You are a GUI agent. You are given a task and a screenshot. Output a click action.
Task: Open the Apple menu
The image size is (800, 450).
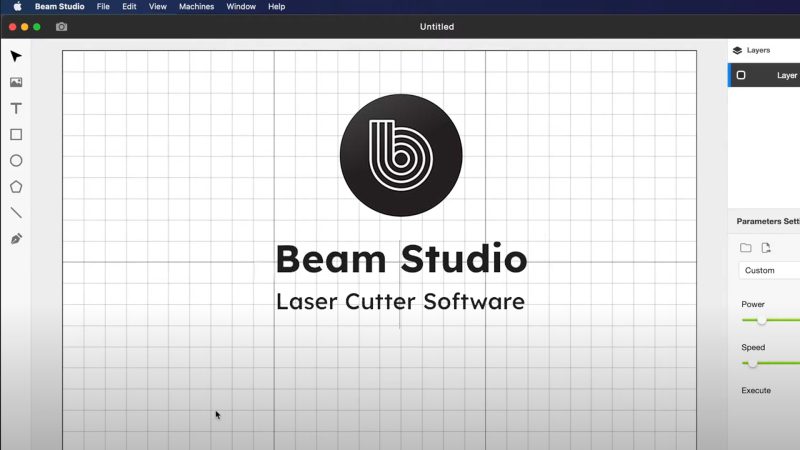pos(17,7)
